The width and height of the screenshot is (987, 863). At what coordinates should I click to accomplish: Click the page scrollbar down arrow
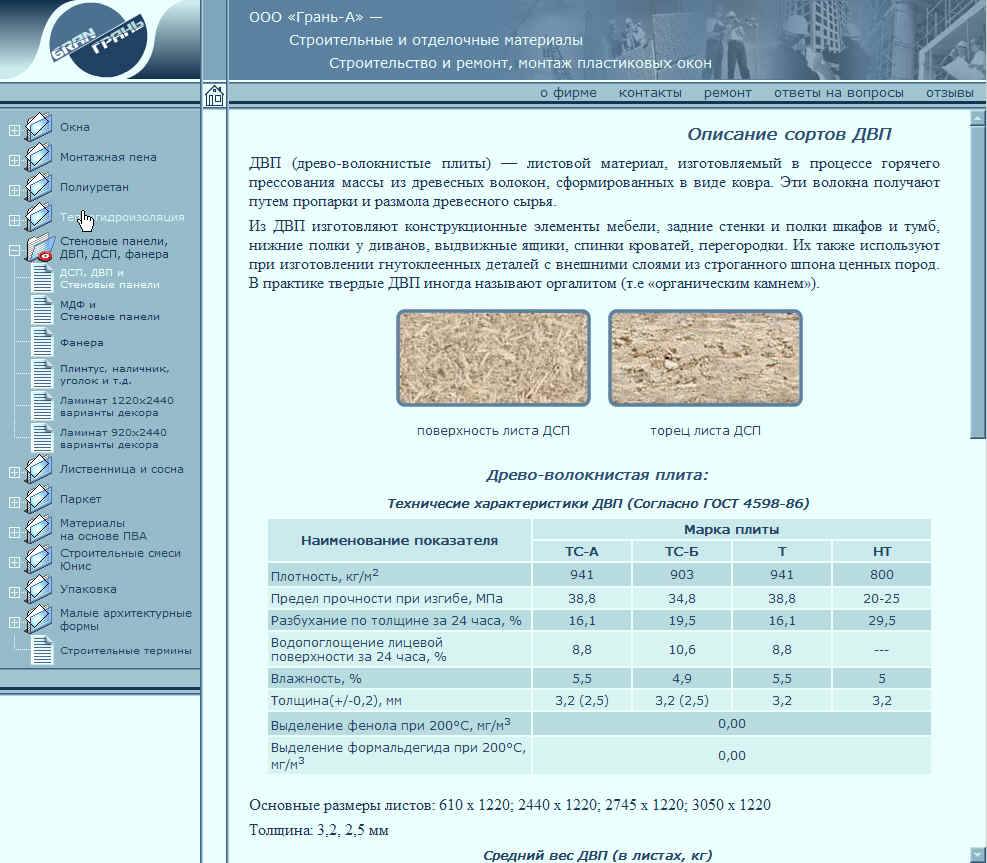977,853
